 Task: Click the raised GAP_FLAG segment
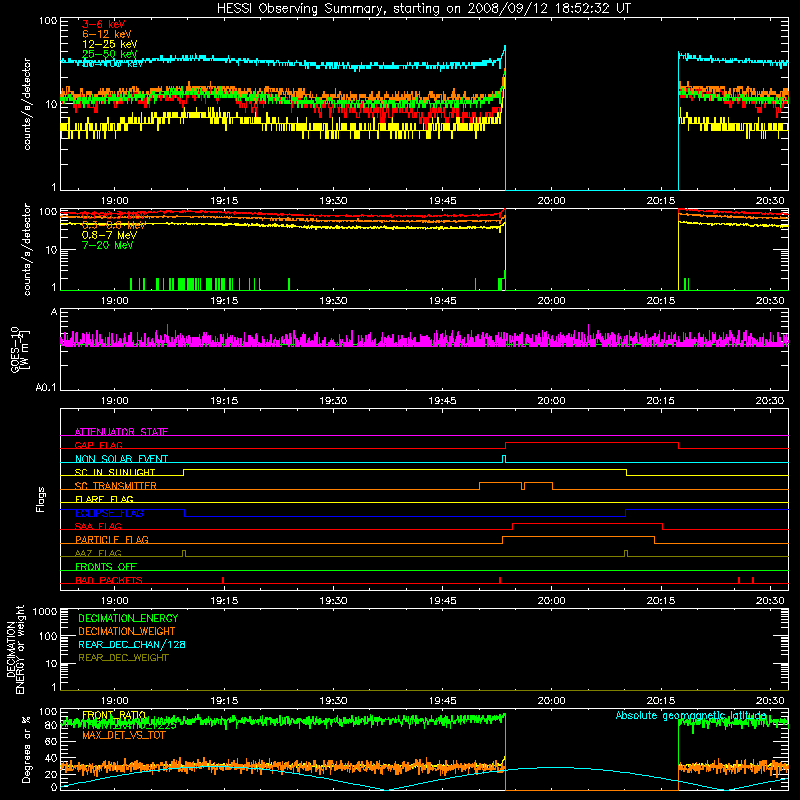592,443
